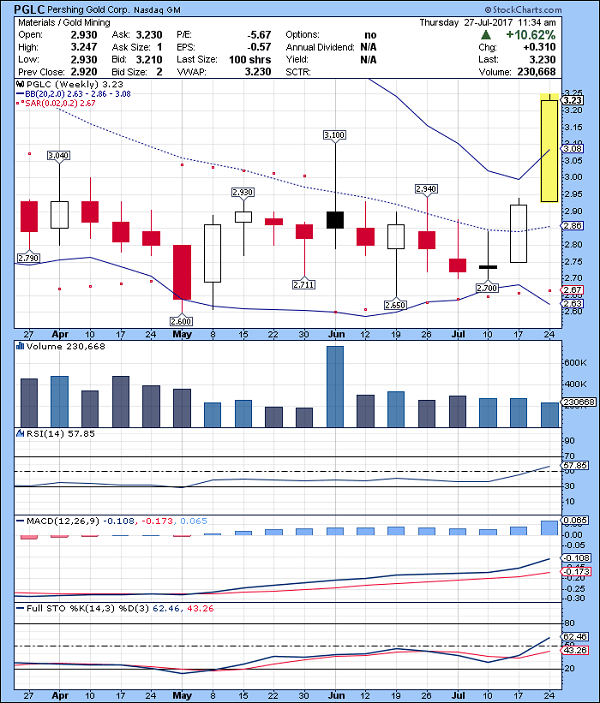Click the Volume 230,668 panel label
The image size is (600, 703).
[65, 346]
